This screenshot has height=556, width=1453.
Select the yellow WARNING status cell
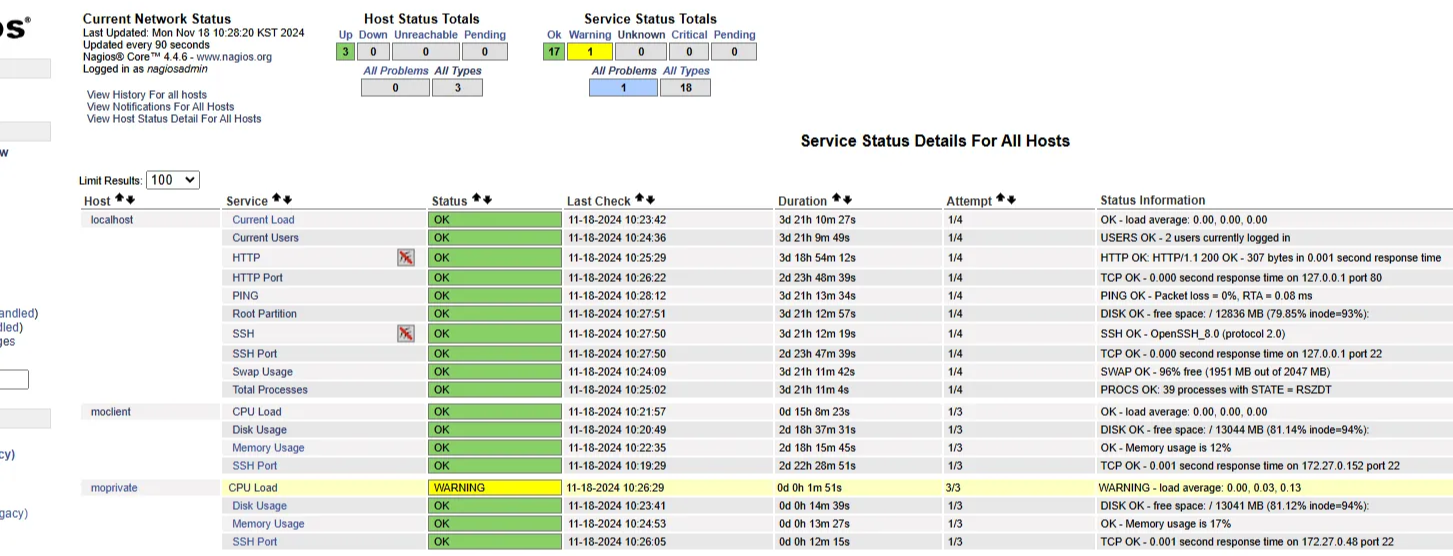pos(494,488)
